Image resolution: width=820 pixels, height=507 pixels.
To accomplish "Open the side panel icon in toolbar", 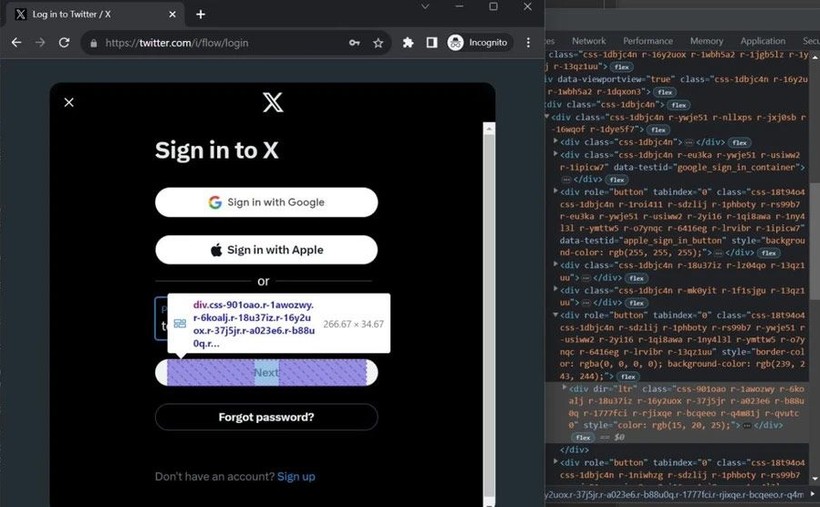I will (431, 42).
